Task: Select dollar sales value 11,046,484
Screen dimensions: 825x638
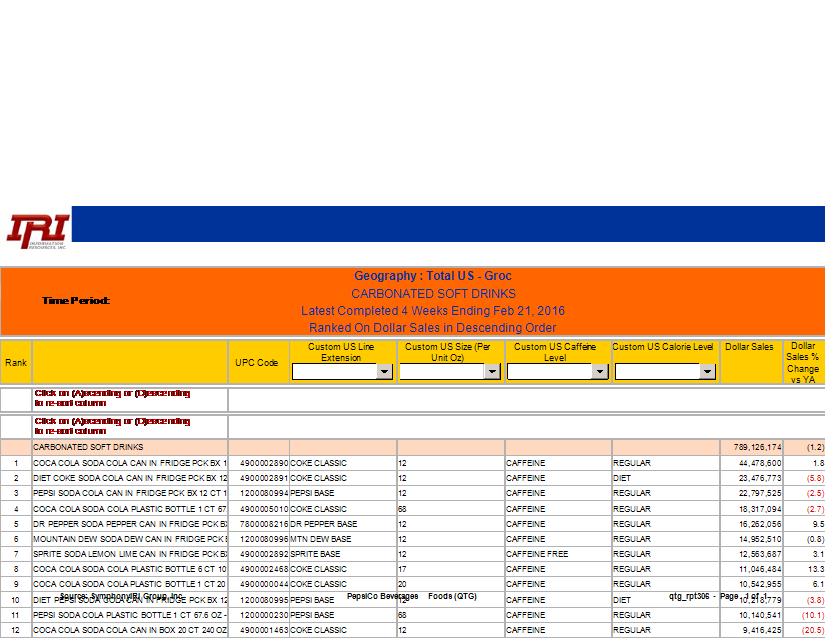Action: pos(760,569)
